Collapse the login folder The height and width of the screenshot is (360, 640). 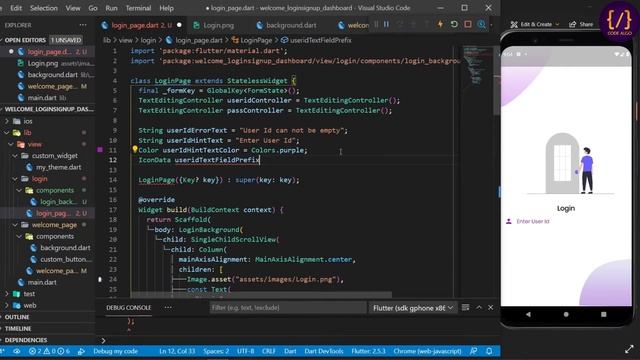[15, 179]
